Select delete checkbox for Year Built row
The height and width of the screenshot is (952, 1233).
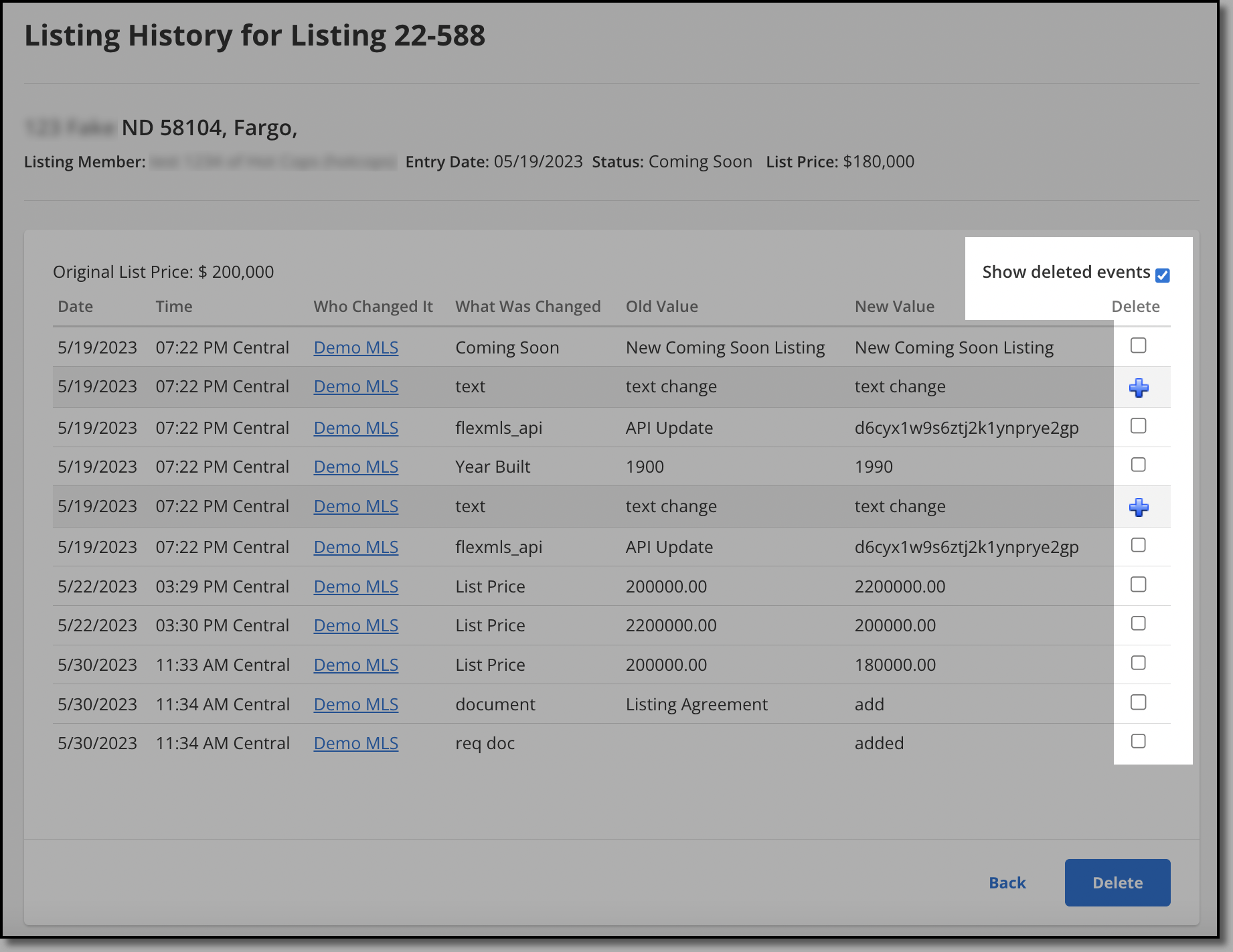[x=1138, y=465]
